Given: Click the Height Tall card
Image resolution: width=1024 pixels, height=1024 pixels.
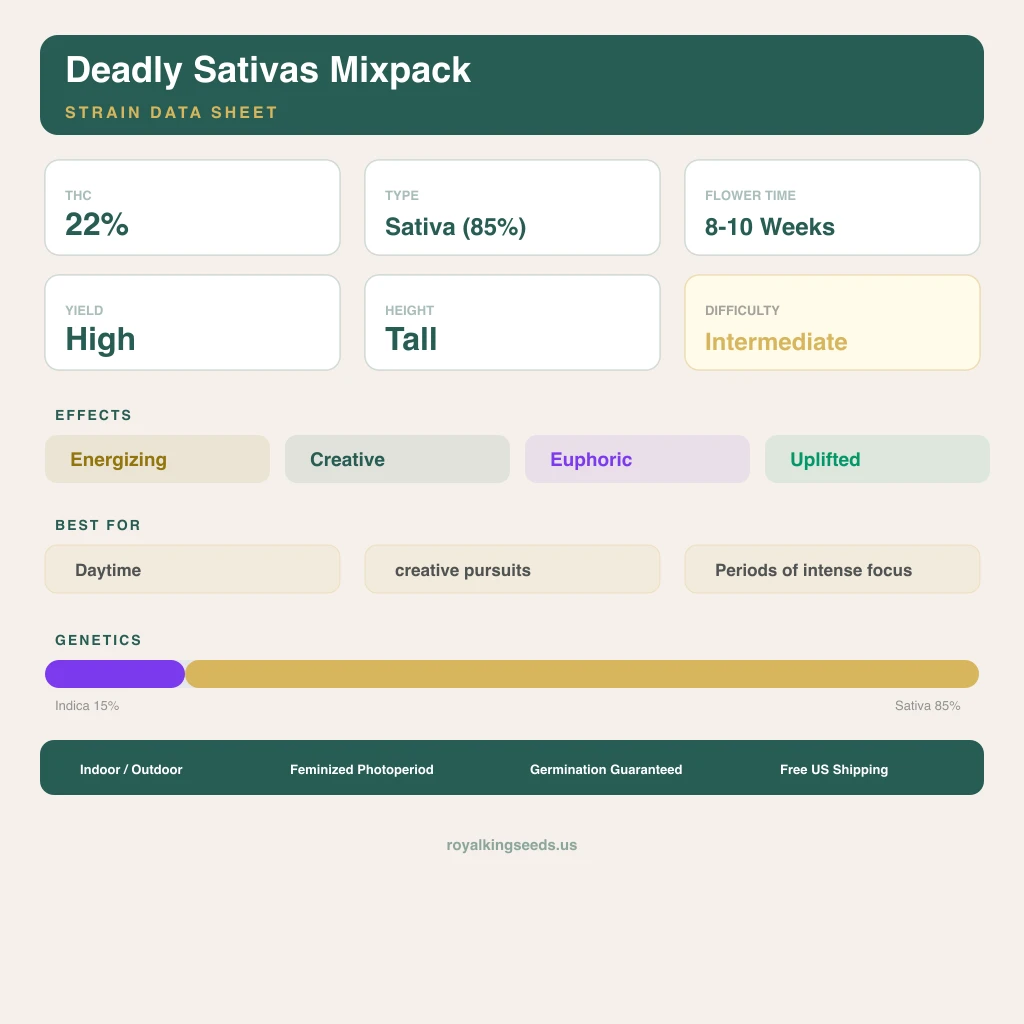Looking at the screenshot, I should (x=513, y=323).
